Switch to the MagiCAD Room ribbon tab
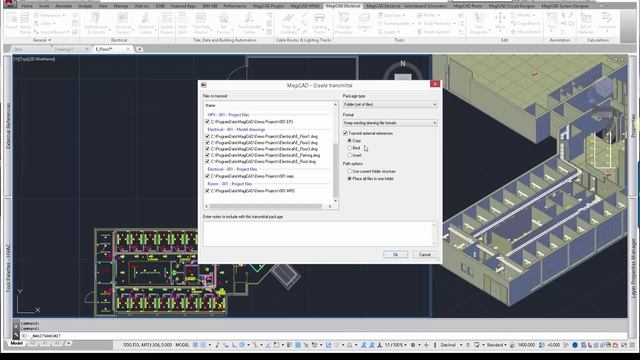Image resolution: width=640 pixels, height=360 pixels. tap(468, 6)
